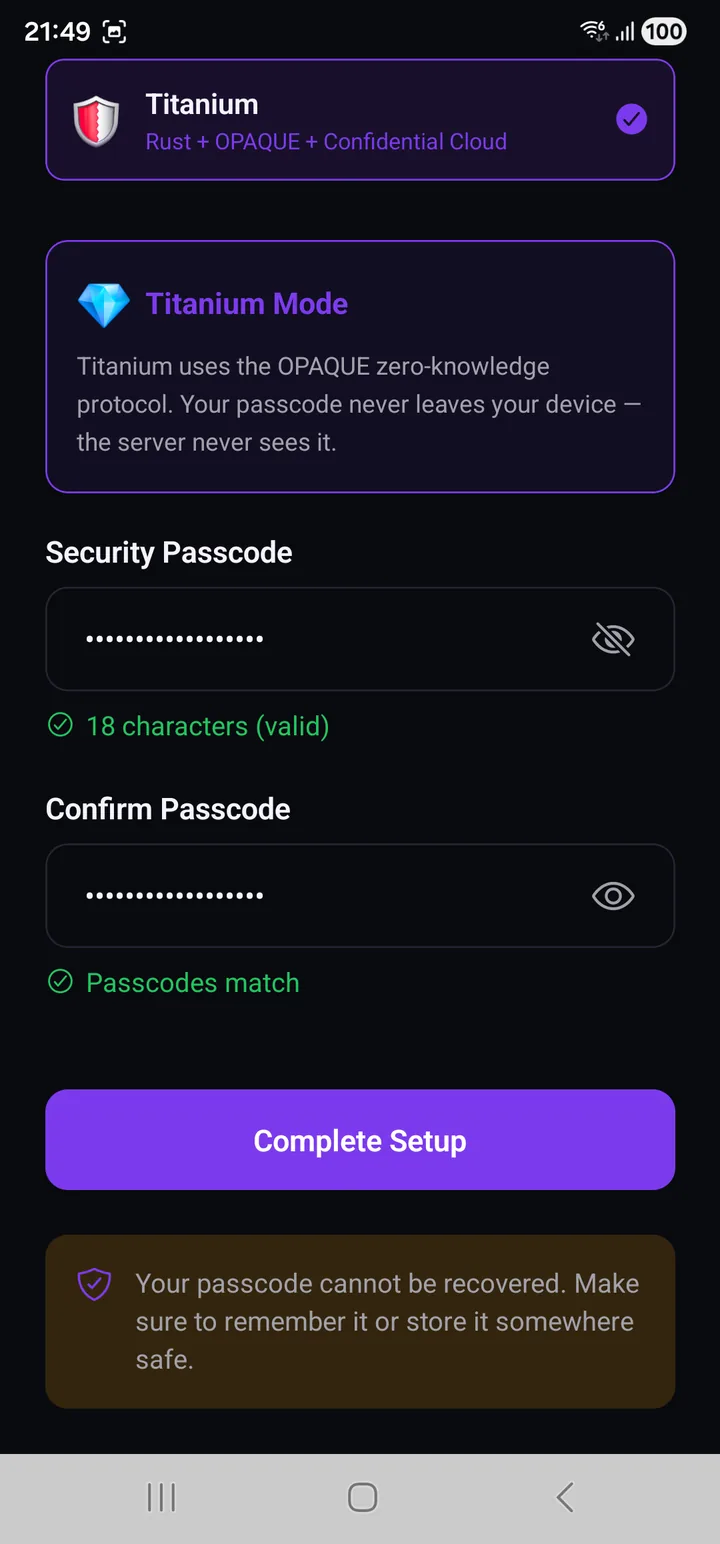Viewport: 720px width, 1544px height.
Task: Tap the Titanium shield icon
Action: coord(96,121)
